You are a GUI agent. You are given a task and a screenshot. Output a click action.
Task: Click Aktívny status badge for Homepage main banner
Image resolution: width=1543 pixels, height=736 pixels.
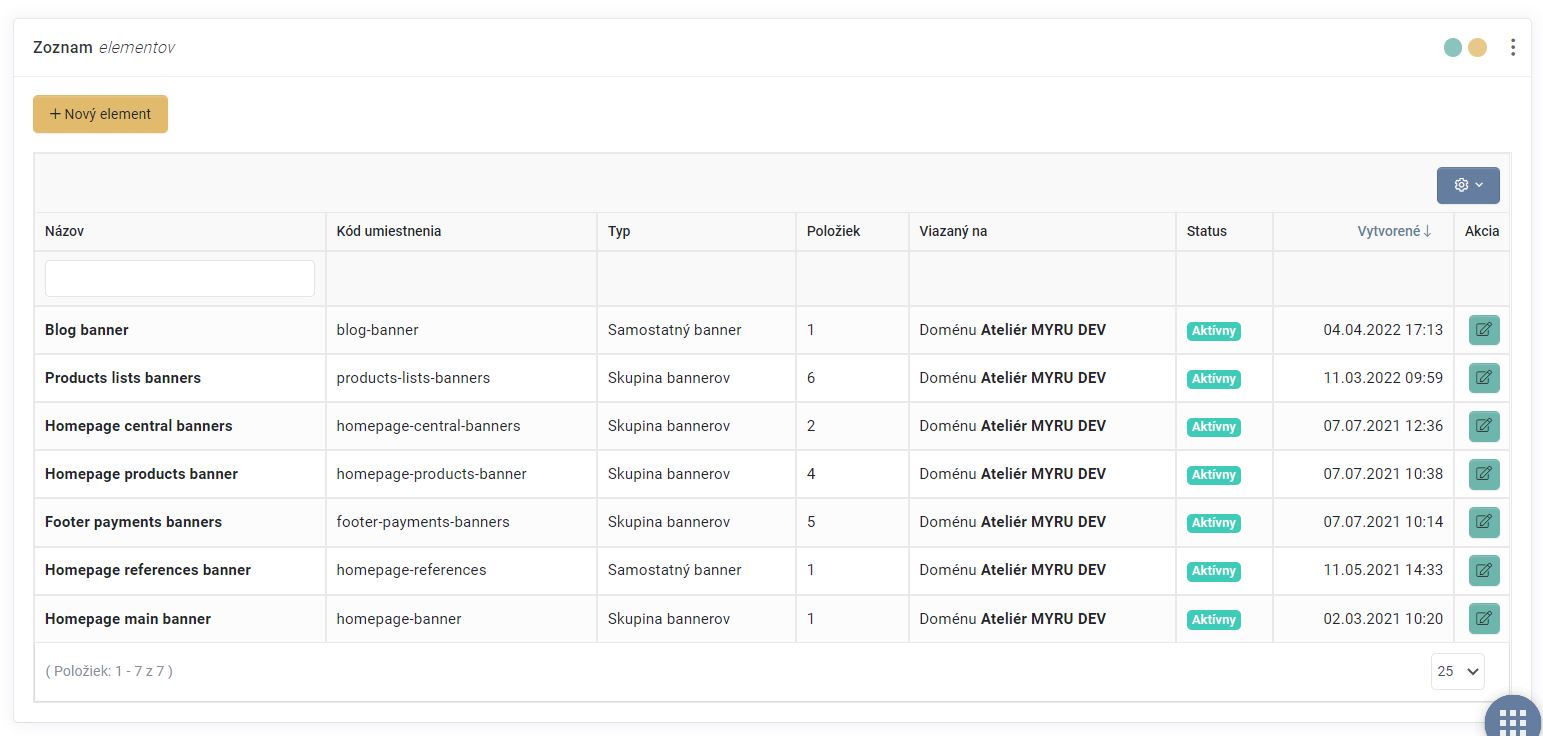[1213, 619]
